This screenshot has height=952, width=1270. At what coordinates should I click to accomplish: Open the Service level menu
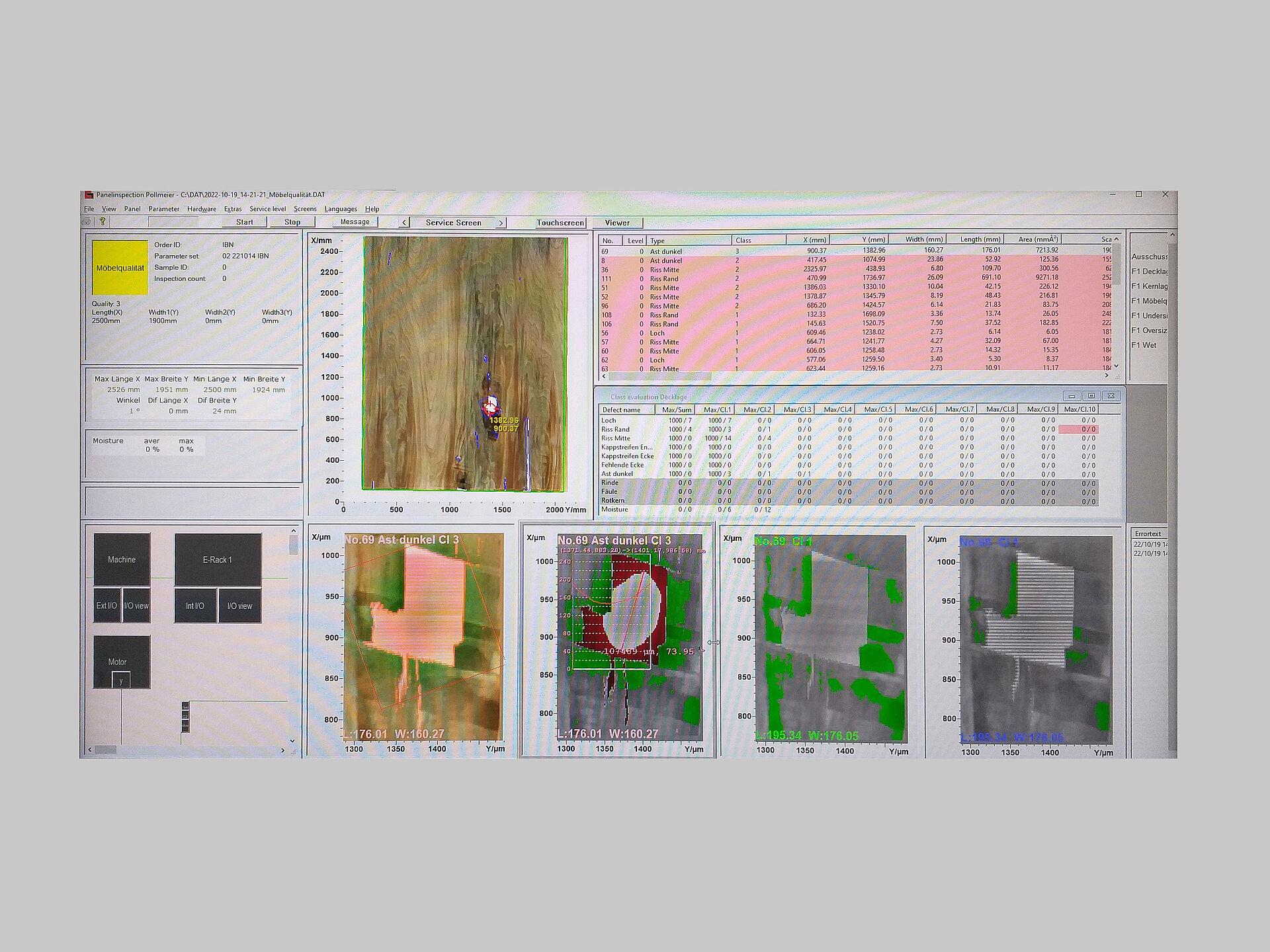point(267,209)
